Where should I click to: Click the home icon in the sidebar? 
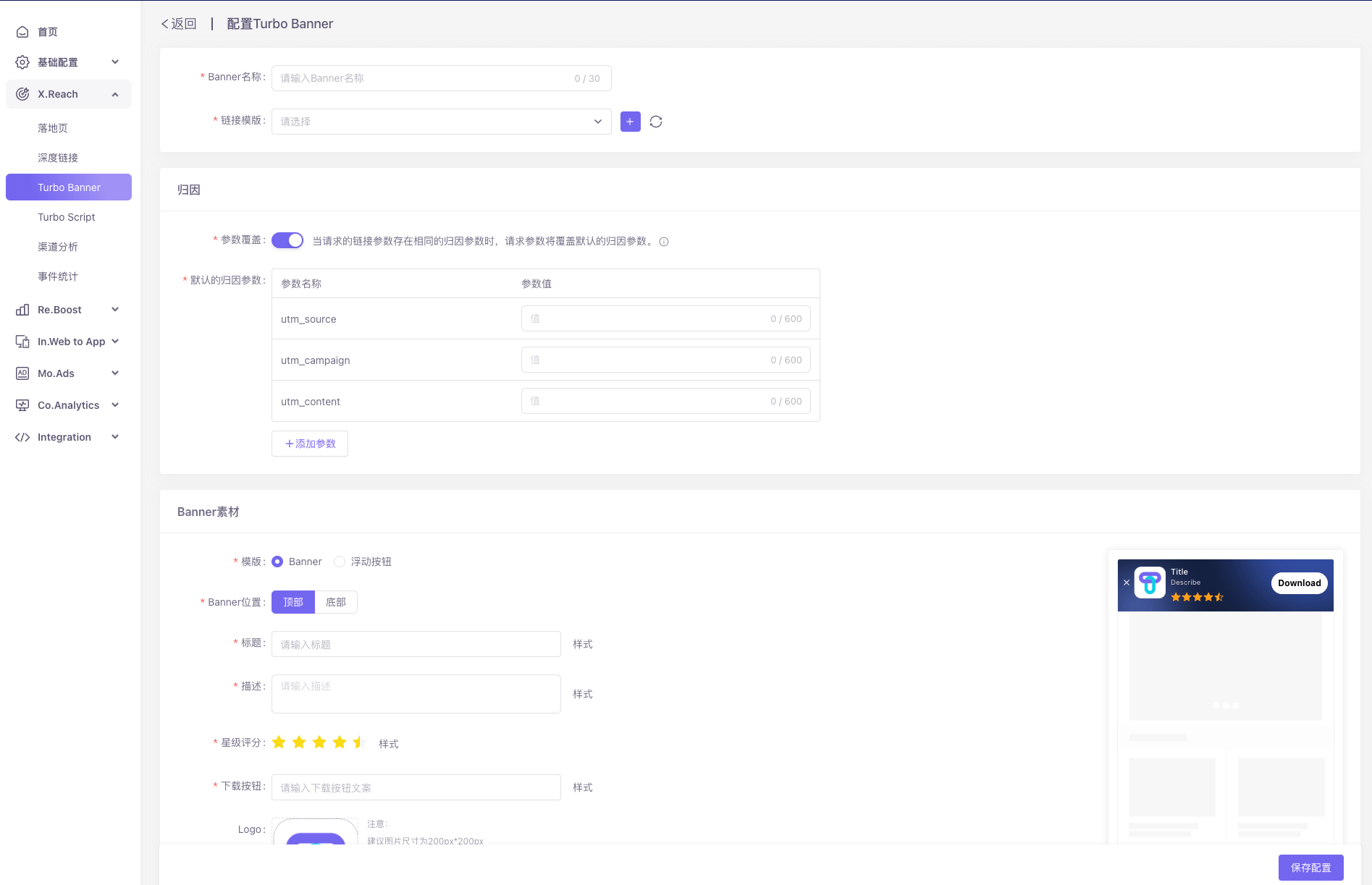pyautogui.click(x=22, y=32)
